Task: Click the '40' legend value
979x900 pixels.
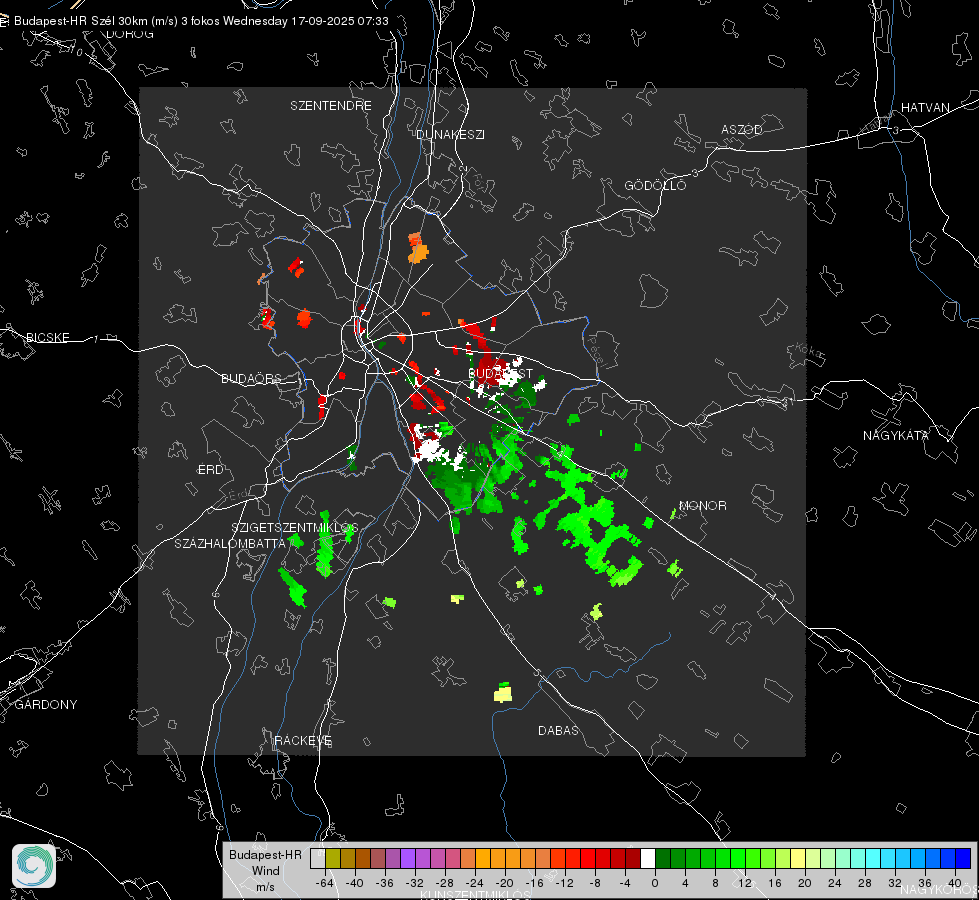Action: click(955, 883)
